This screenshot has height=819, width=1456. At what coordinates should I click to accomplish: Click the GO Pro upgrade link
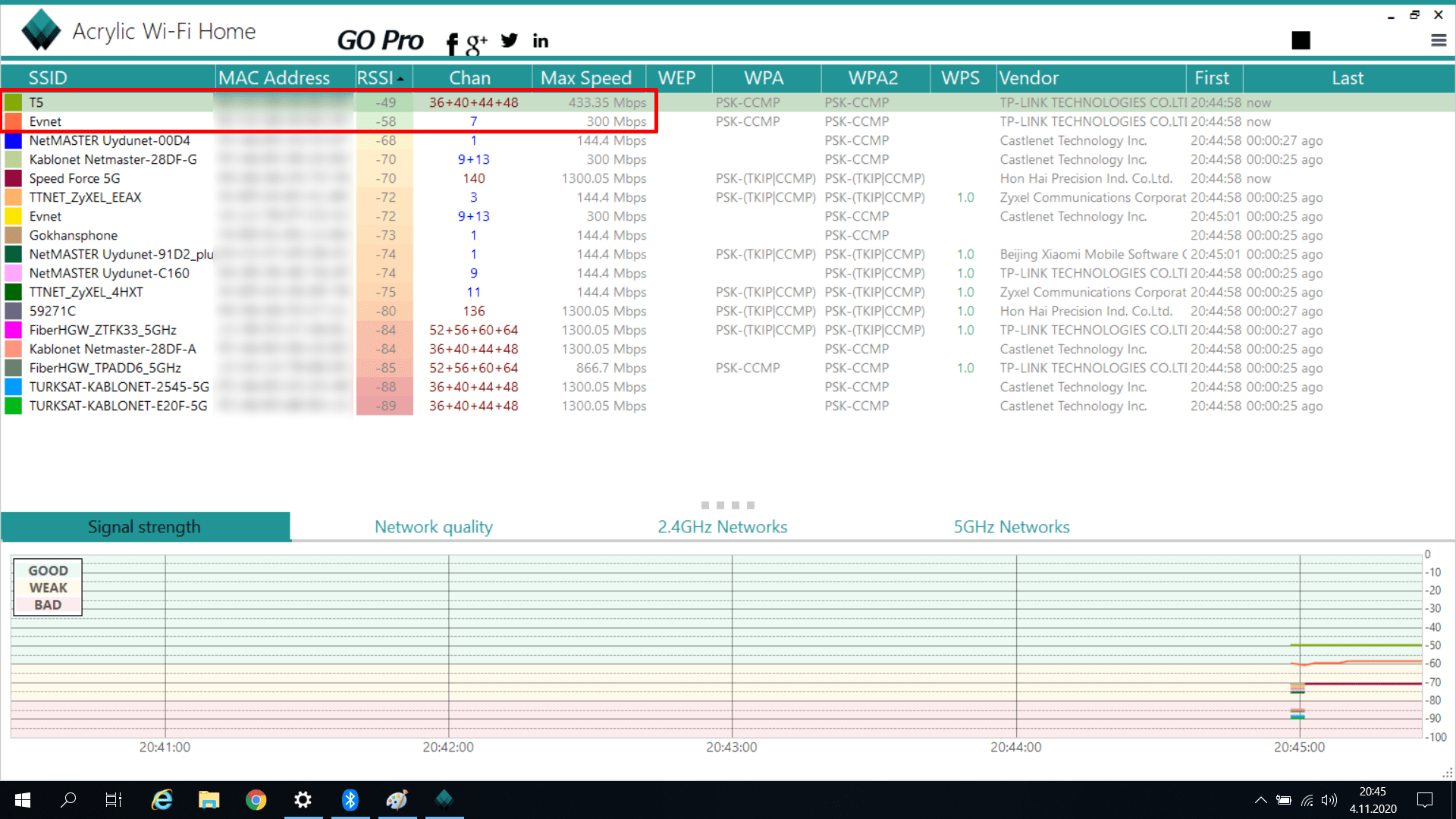click(x=380, y=40)
